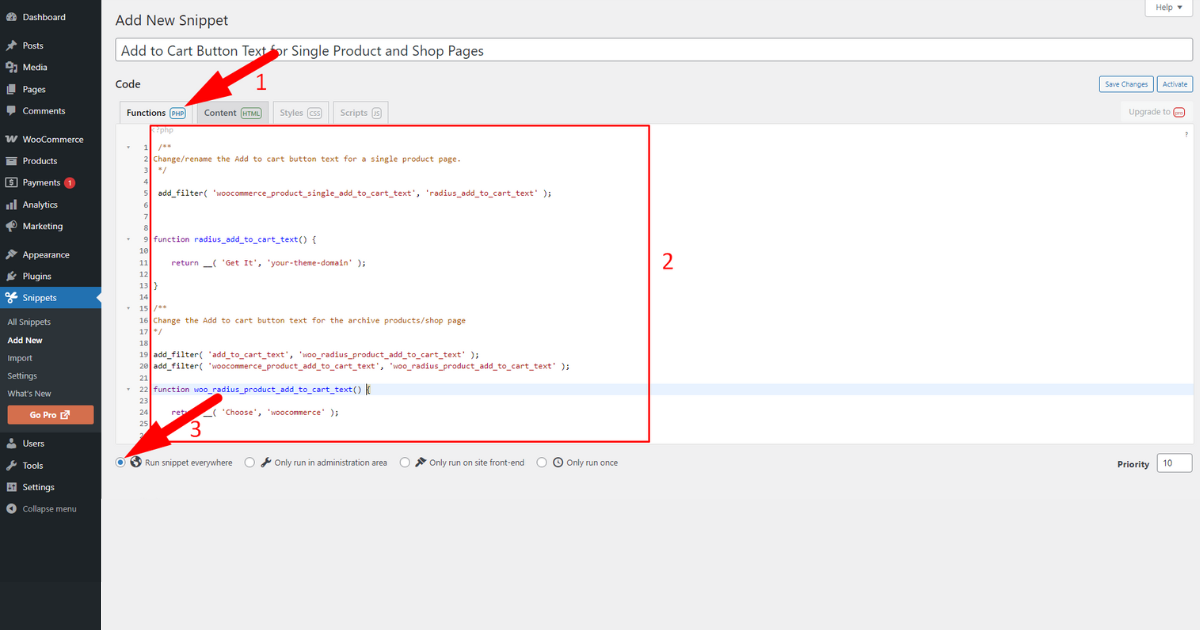The width and height of the screenshot is (1200, 630).
Task: Click function radius_add_to_cart_text on line 9
Action: pos(235,240)
